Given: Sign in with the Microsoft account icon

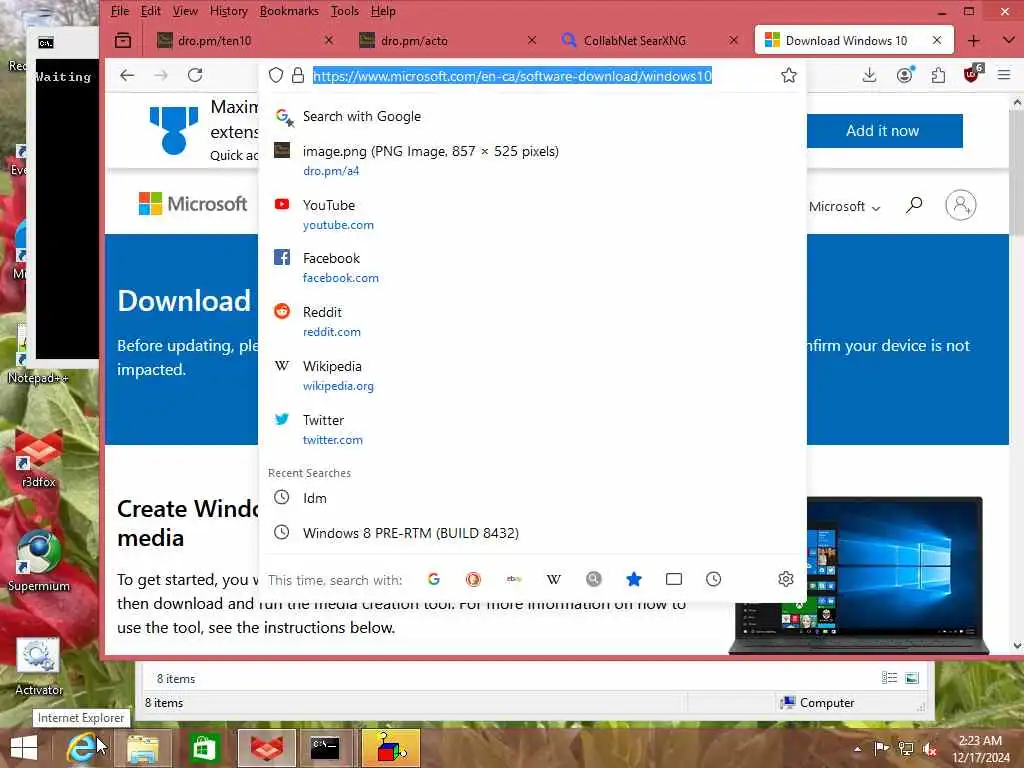Looking at the screenshot, I should [961, 206].
